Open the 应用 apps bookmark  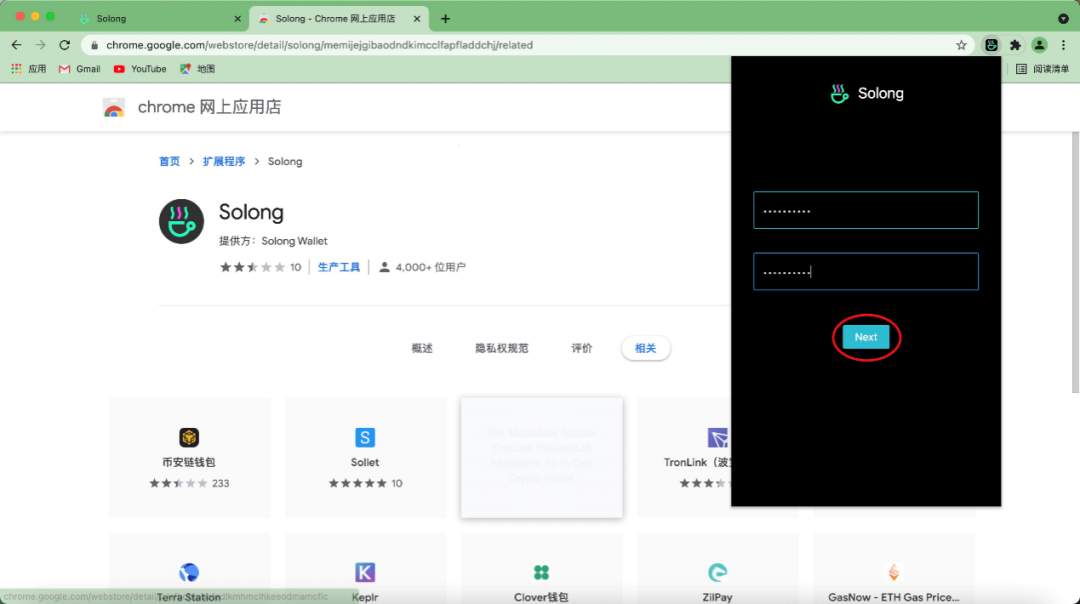[28, 69]
